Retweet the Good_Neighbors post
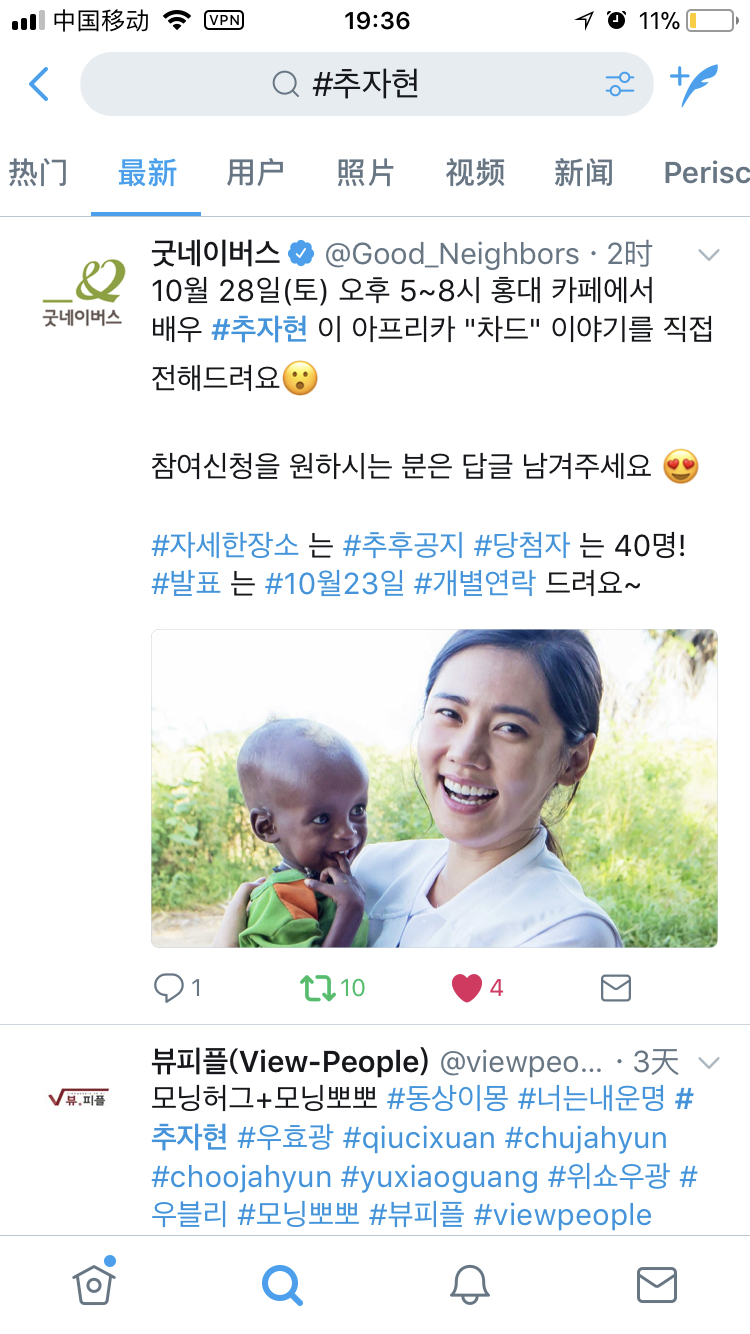The width and height of the screenshot is (750, 1334). coord(317,988)
